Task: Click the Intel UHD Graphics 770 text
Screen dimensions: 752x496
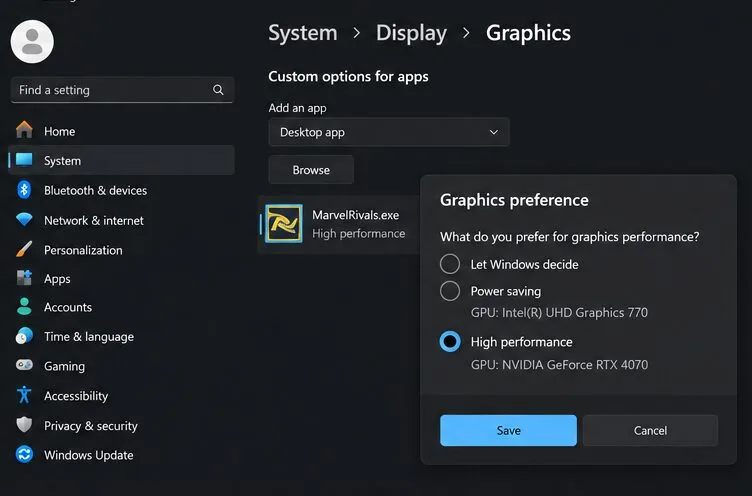Action: (x=559, y=313)
